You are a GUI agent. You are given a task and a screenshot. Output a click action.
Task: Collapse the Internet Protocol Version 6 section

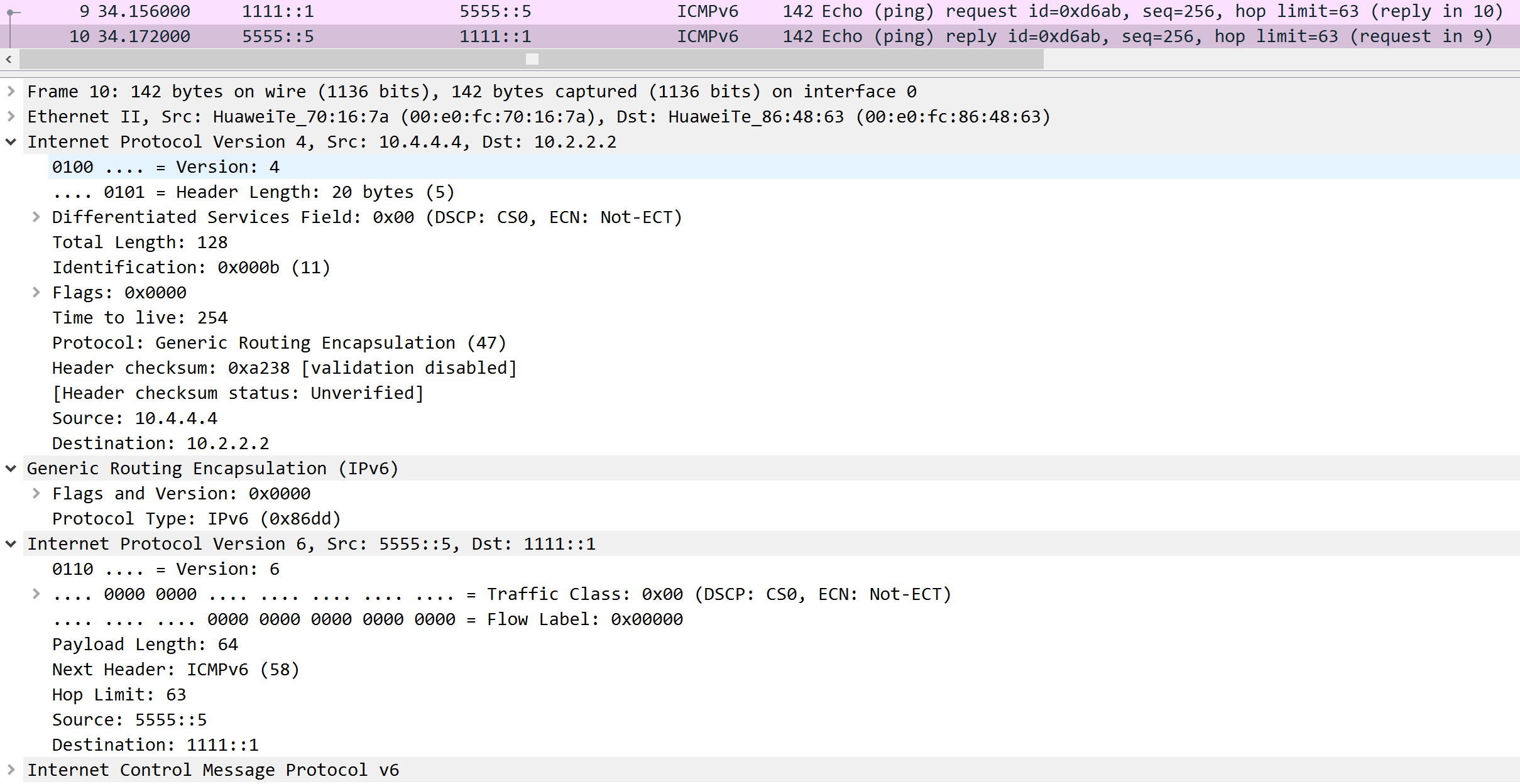pyautogui.click(x=11, y=544)
